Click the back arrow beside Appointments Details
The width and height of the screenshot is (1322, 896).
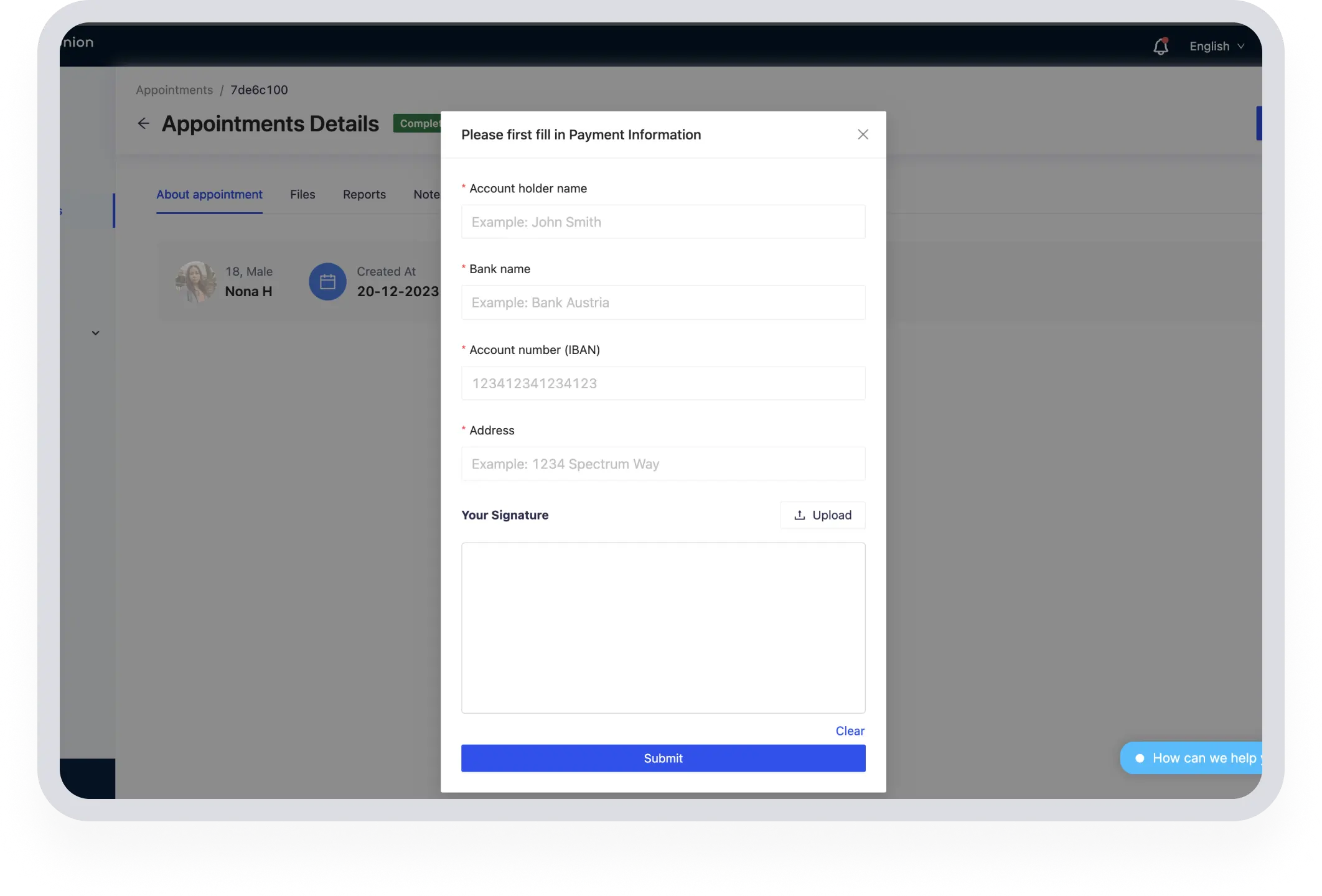[143, 124]
